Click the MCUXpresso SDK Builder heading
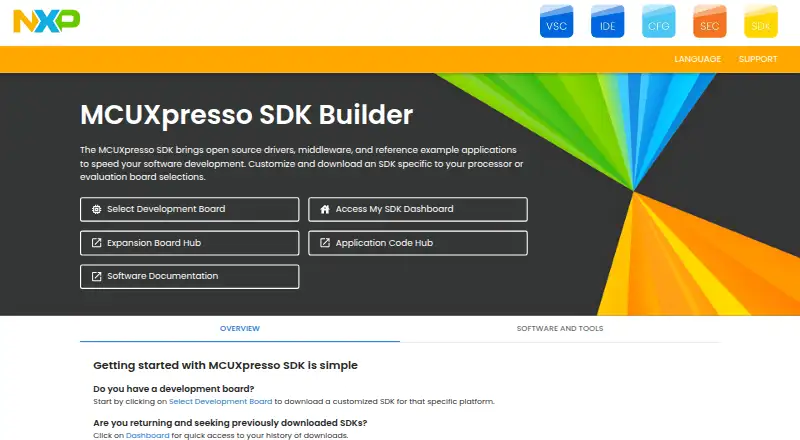 pyautogui.click(x=246, y=114)
